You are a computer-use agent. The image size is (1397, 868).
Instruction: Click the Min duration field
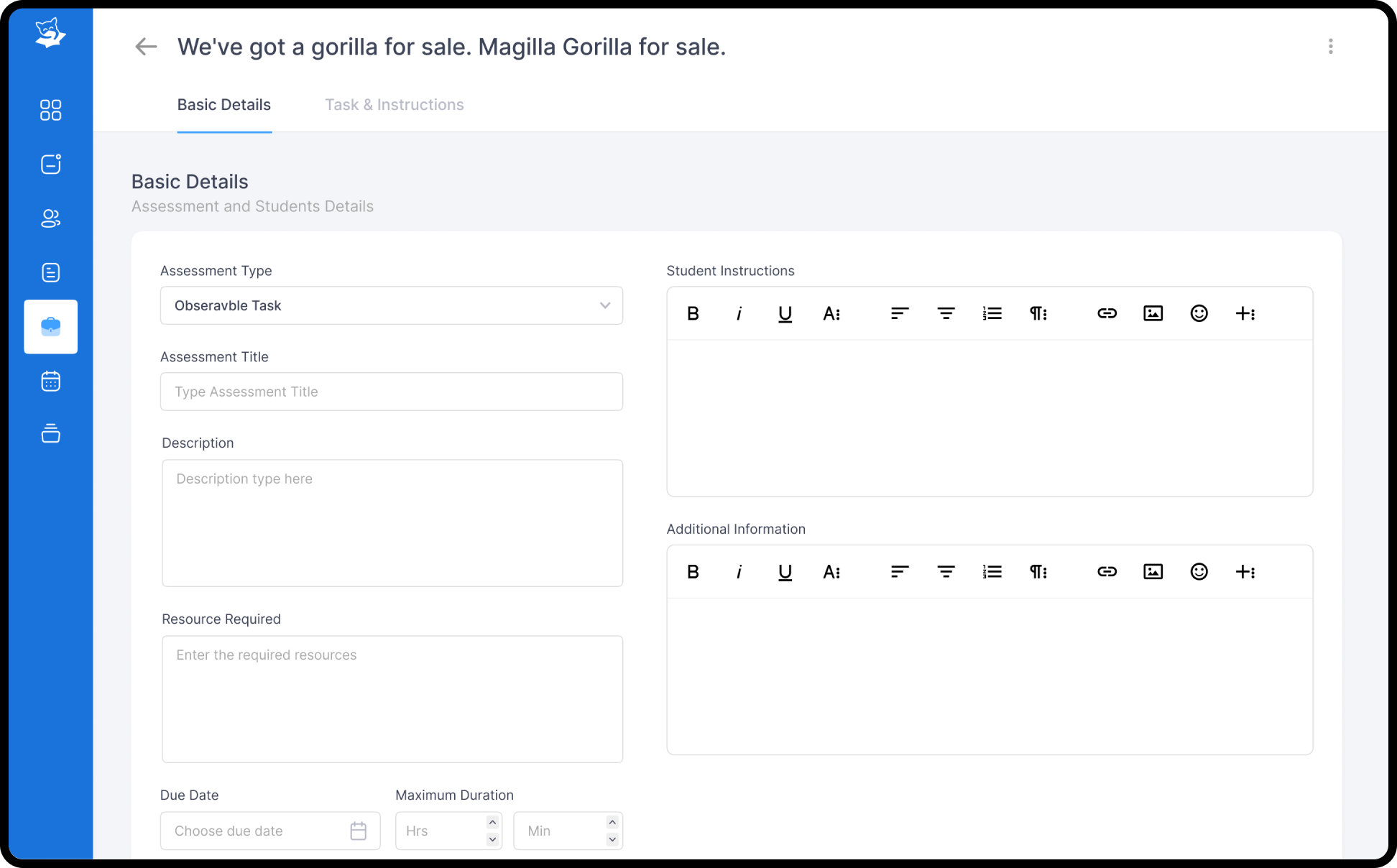coord(568,831)
